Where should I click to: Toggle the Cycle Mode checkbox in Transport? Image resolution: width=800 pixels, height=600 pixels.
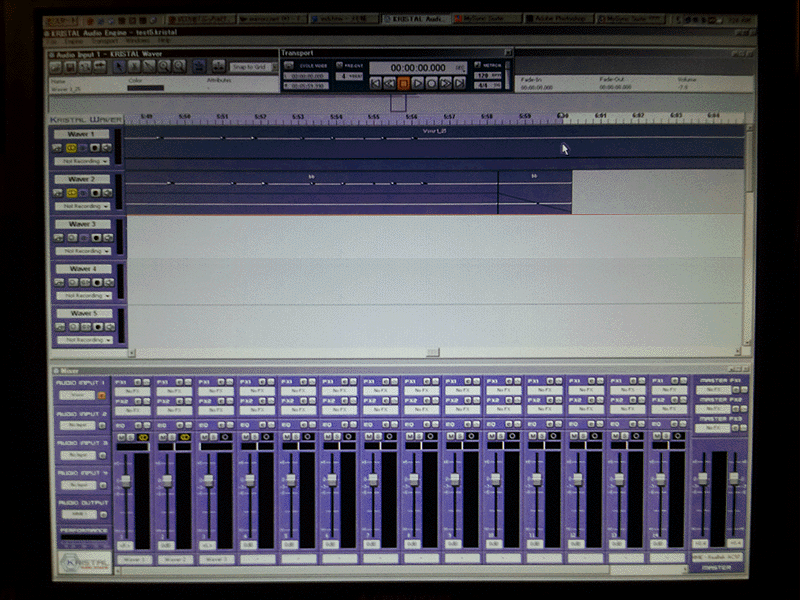(290, 65)
